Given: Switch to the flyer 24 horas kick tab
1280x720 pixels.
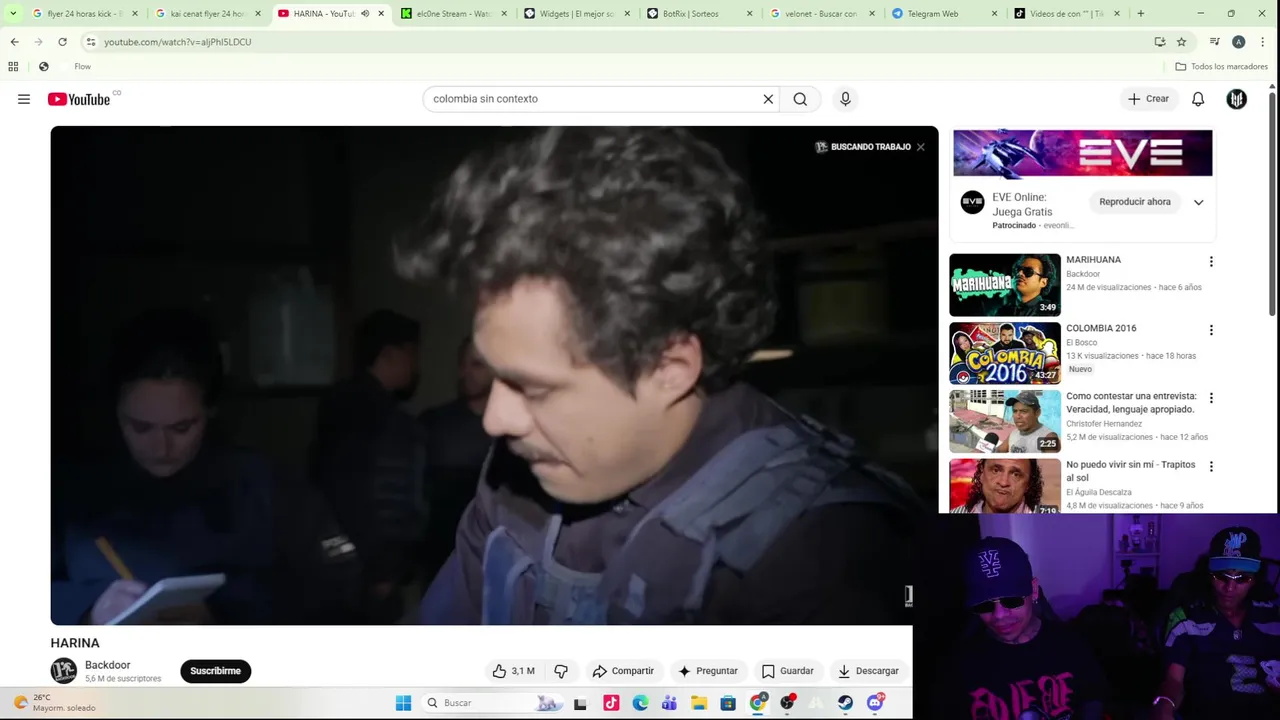Looking at the screenshot, I should pos(85,14).
